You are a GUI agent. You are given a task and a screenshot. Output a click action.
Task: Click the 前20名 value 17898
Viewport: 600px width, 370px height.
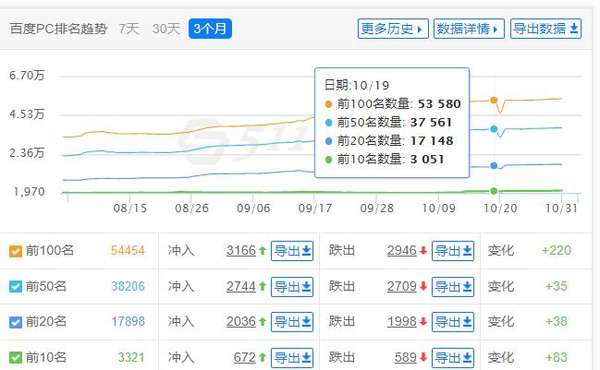tap(128, 321)
